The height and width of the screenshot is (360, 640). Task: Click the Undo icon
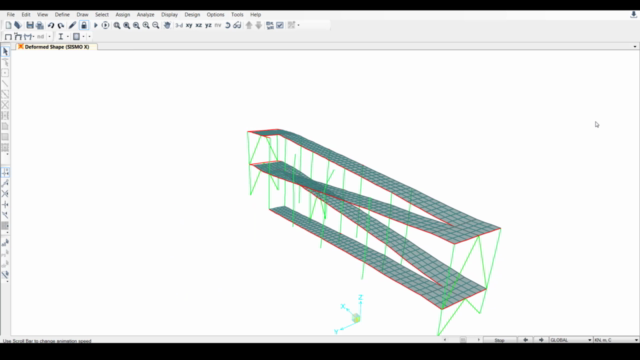click(x=51, y=25)
